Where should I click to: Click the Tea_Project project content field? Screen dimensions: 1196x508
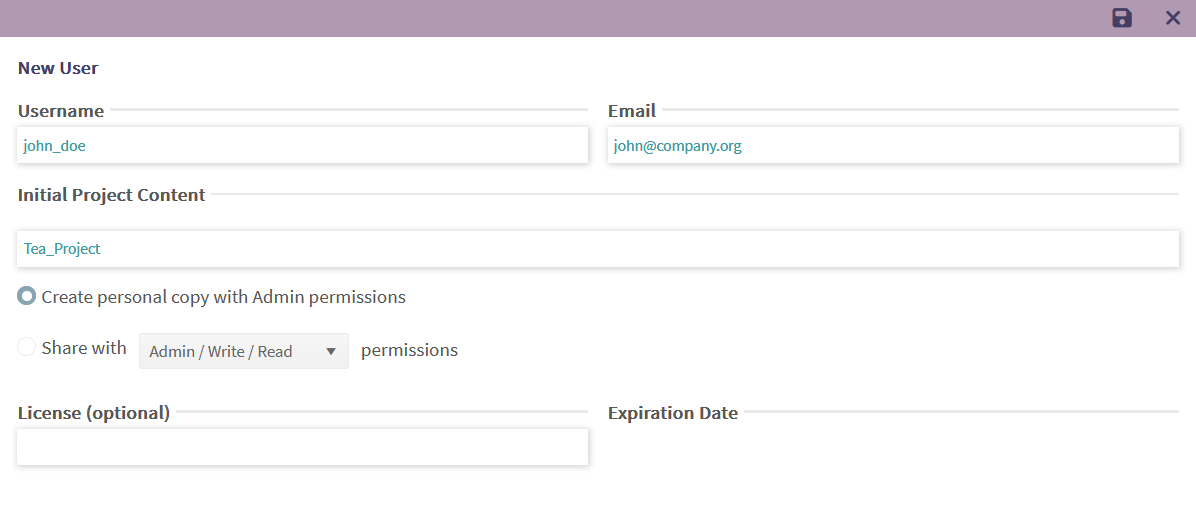[x=598, y=249]
